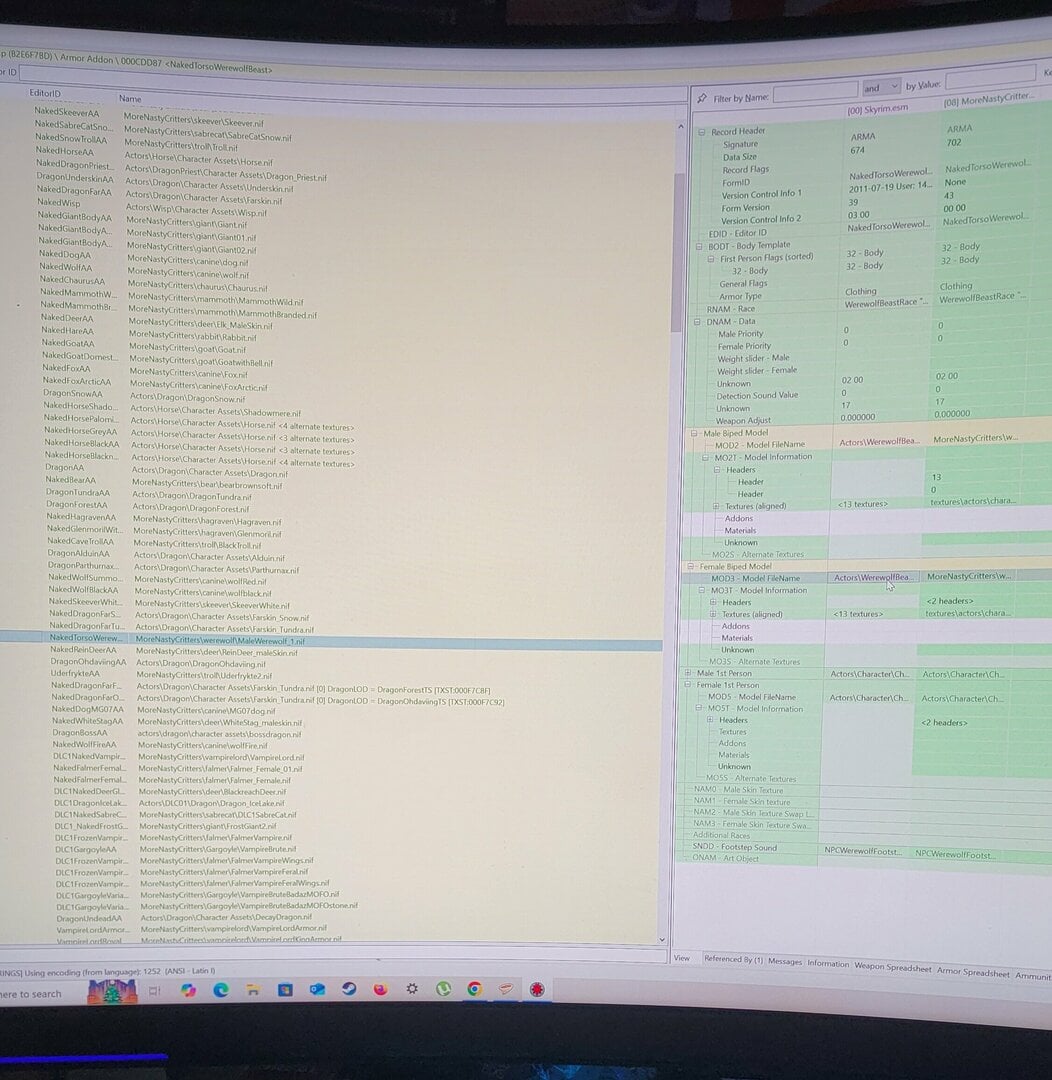Open Task View from the taskbar
Viewport: 1052px width, 1080px height.
click(x=155, y=990)
